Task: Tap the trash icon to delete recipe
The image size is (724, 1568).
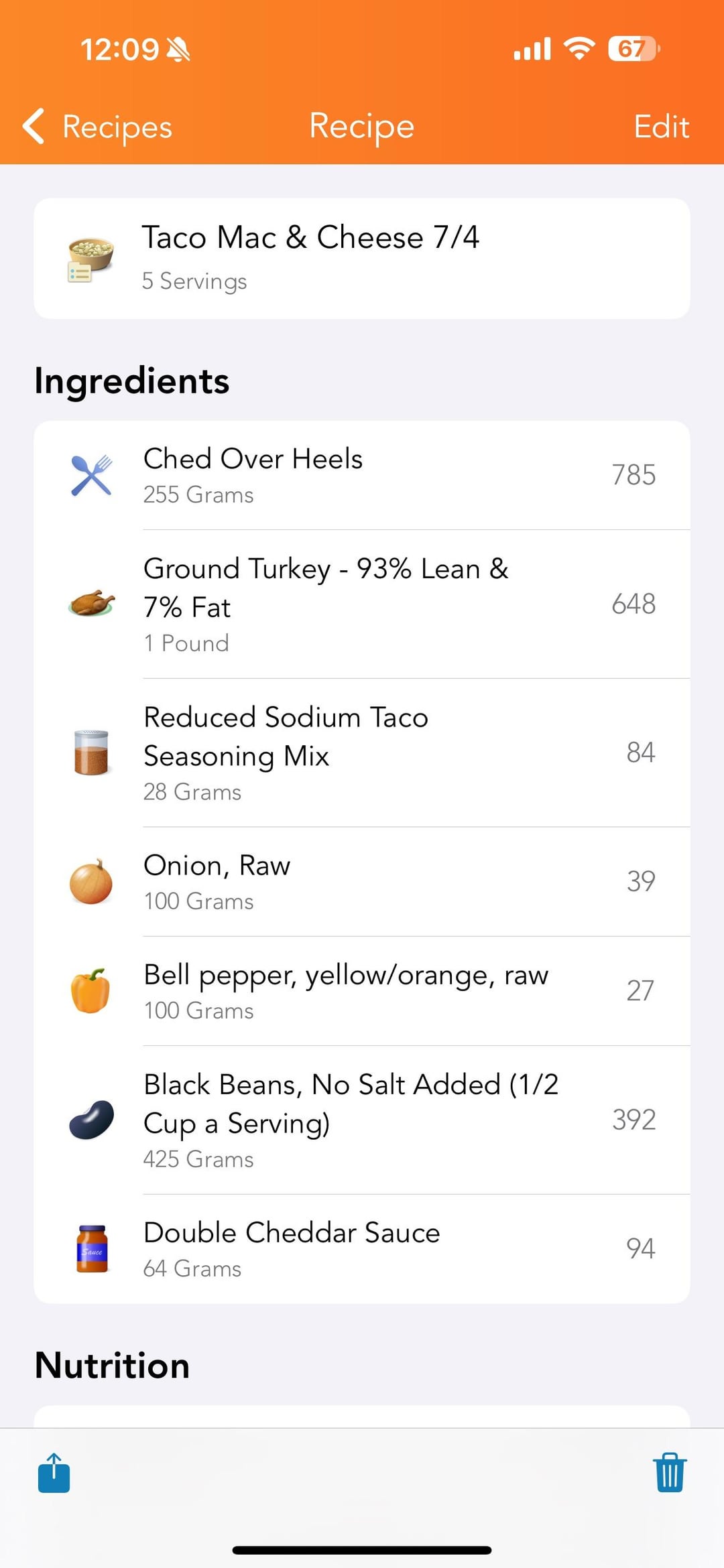Action: pos(669,1473)
